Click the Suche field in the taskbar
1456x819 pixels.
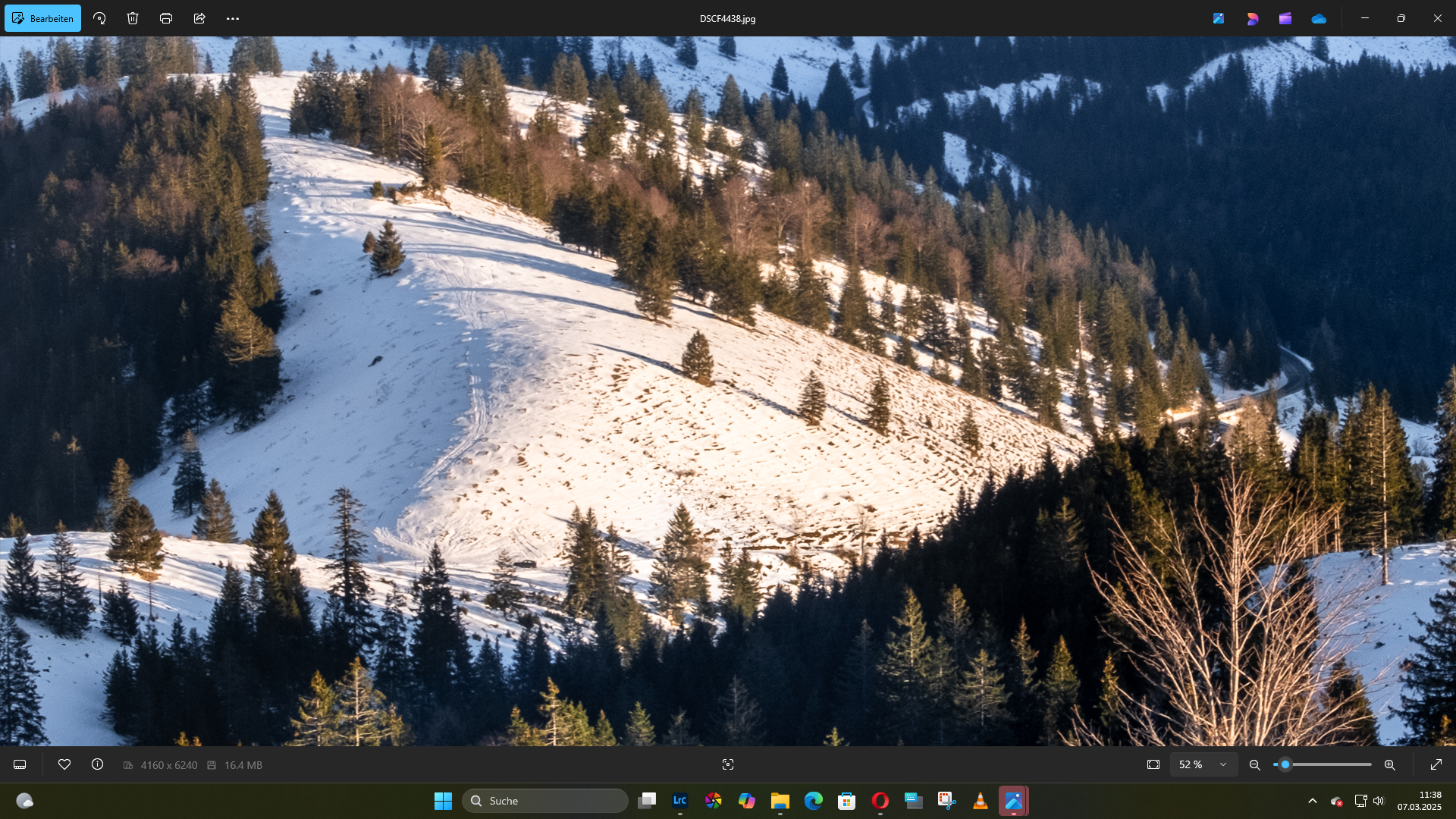(x=546, y=801)
